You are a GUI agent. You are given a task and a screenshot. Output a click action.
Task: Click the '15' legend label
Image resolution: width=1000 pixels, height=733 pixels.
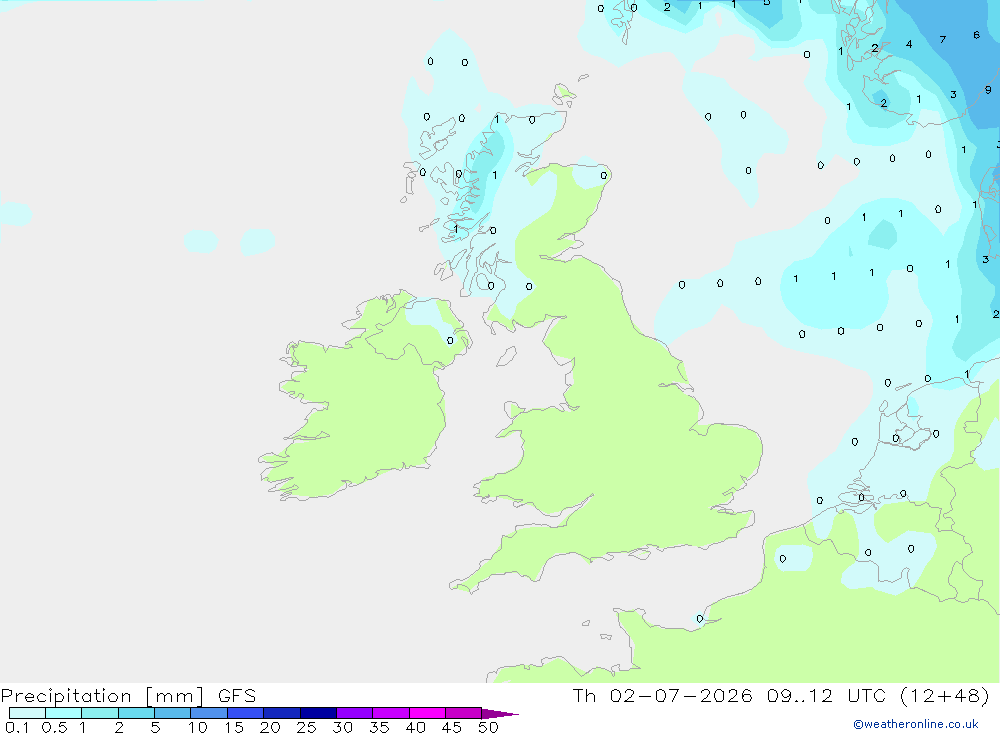(x=234, y=727)
